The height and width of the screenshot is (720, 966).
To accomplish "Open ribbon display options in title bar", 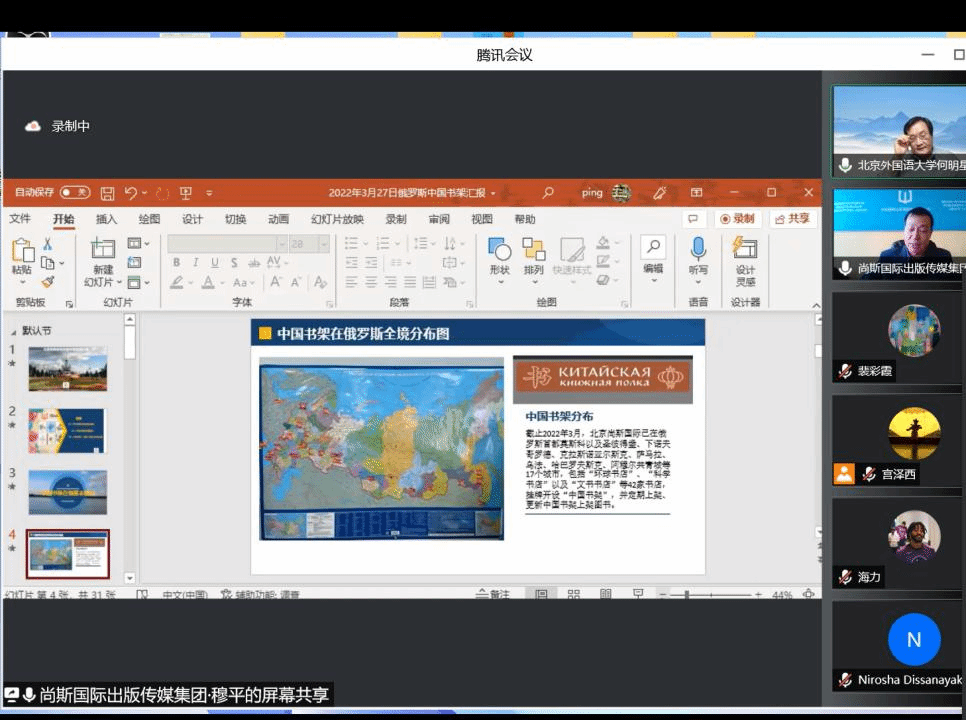I will click(696, 193).
